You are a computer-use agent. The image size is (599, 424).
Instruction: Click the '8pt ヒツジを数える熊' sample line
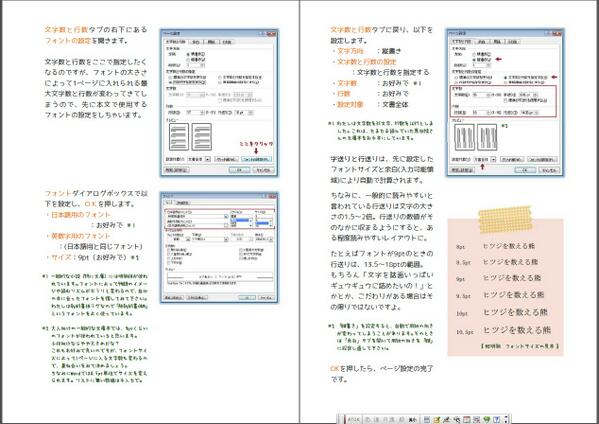pyautogui.click(x=496, y=246)
